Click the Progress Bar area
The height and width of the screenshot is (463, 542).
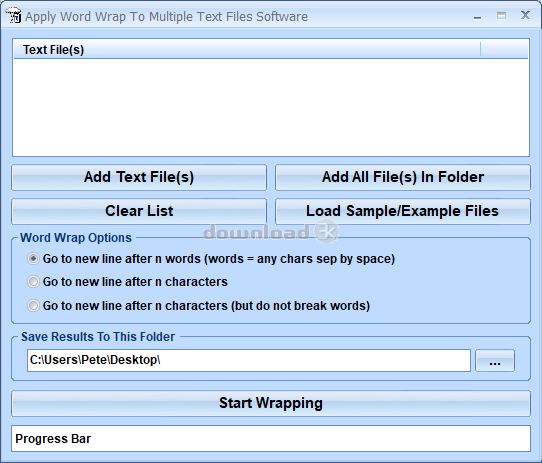271,438
